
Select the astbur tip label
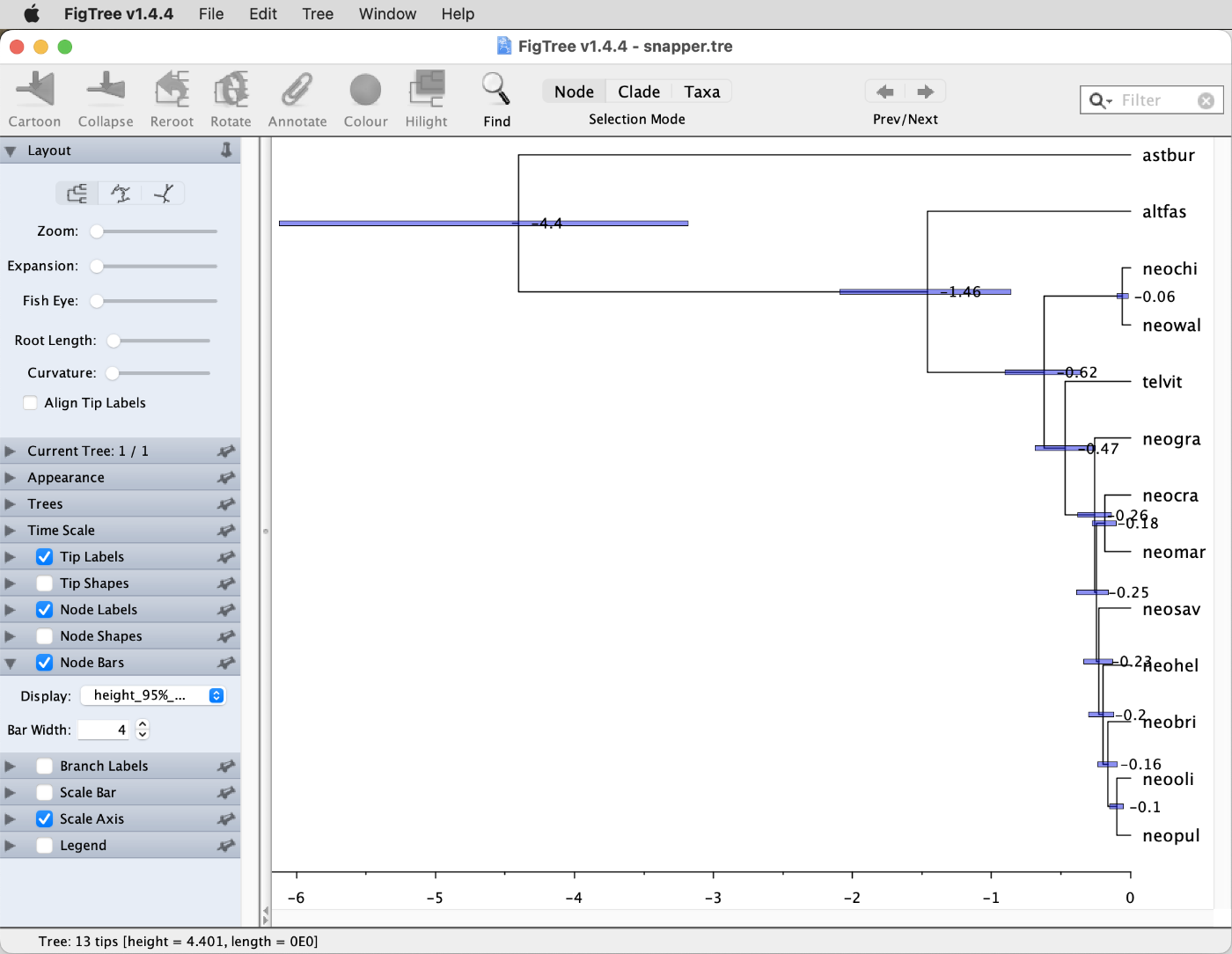[1169, 156]
